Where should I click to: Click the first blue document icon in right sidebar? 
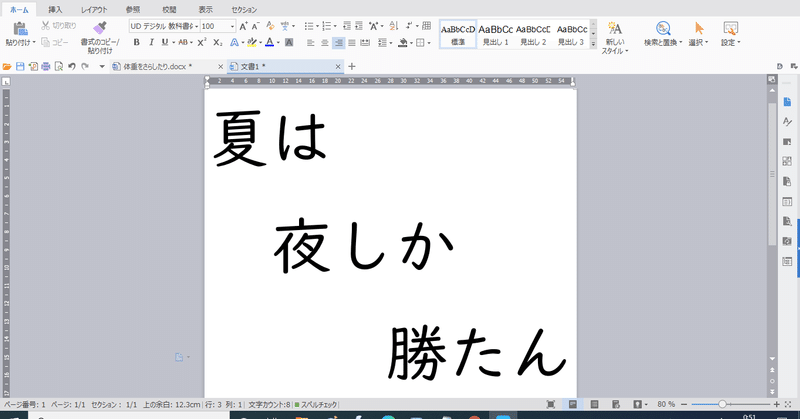point(787,102)
